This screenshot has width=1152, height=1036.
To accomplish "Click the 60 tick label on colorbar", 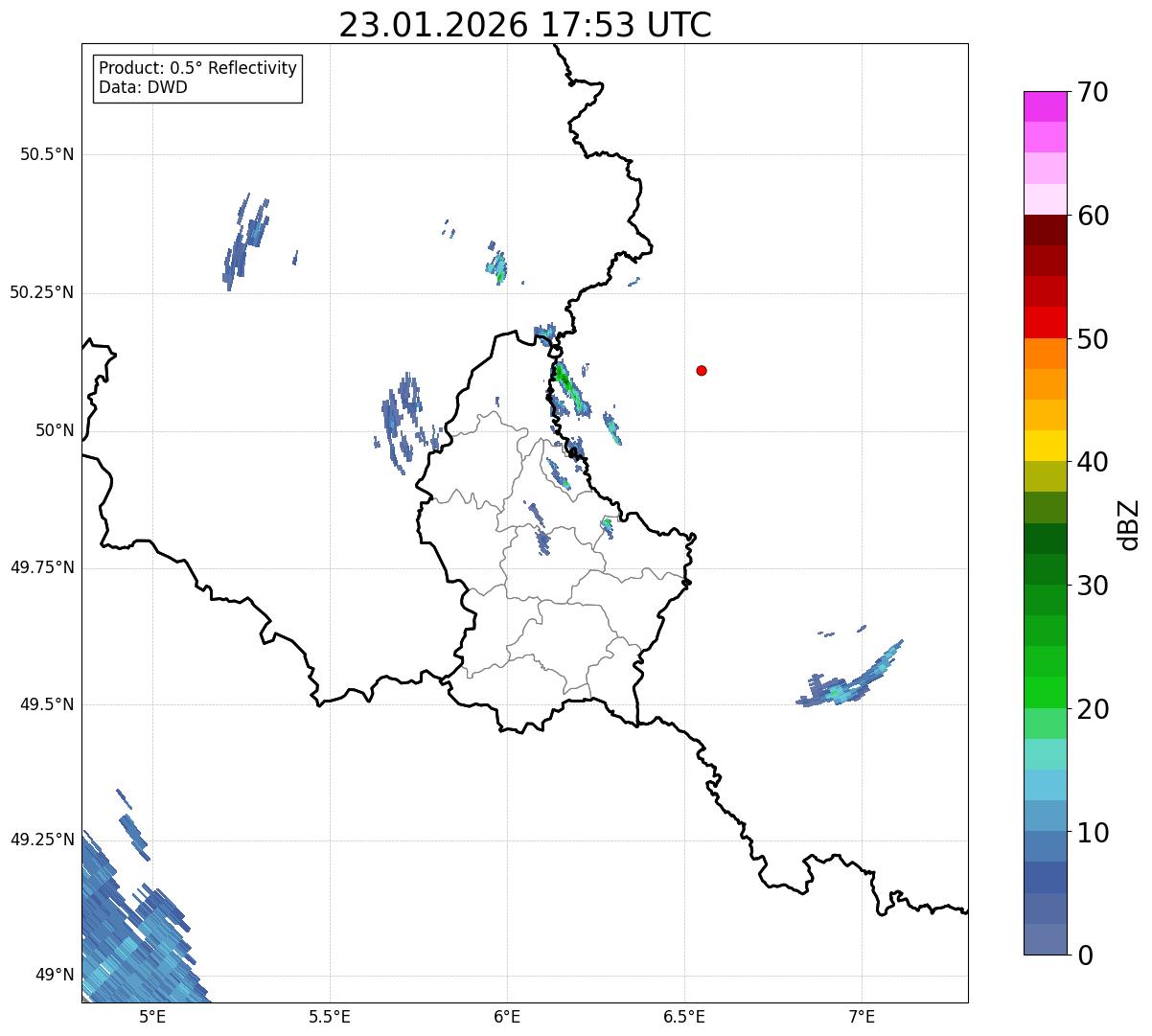I will pos(1093,216).
